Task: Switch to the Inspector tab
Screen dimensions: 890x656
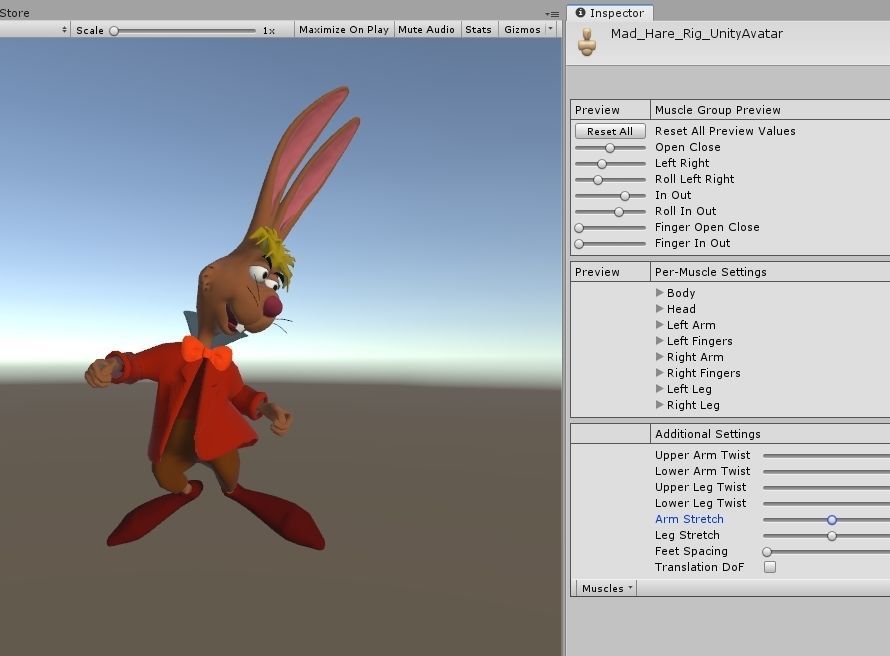Action: pos(610,13)
